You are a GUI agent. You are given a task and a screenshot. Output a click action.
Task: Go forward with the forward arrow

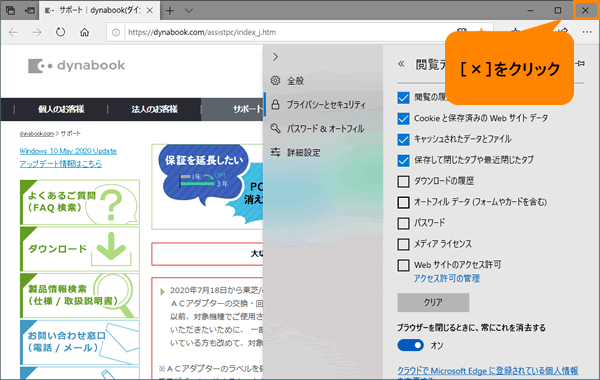[x=37, y=33]
